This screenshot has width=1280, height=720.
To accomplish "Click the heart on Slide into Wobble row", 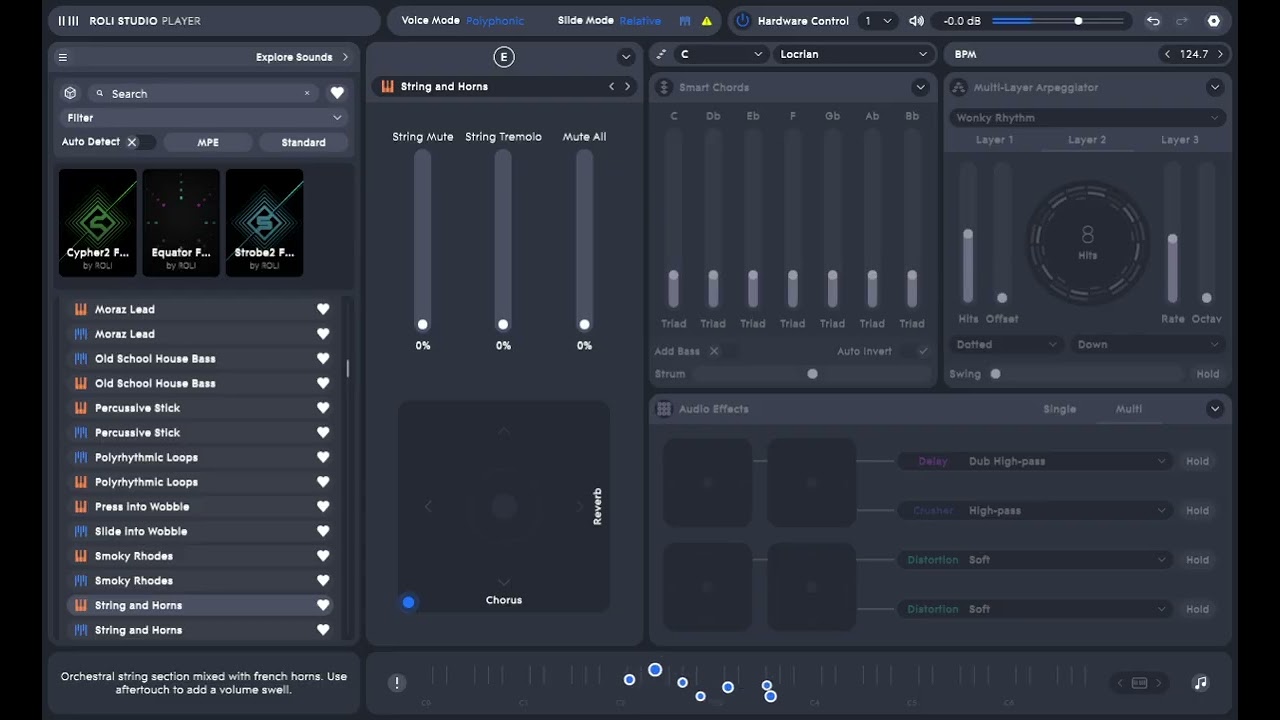I will point(323,531).
